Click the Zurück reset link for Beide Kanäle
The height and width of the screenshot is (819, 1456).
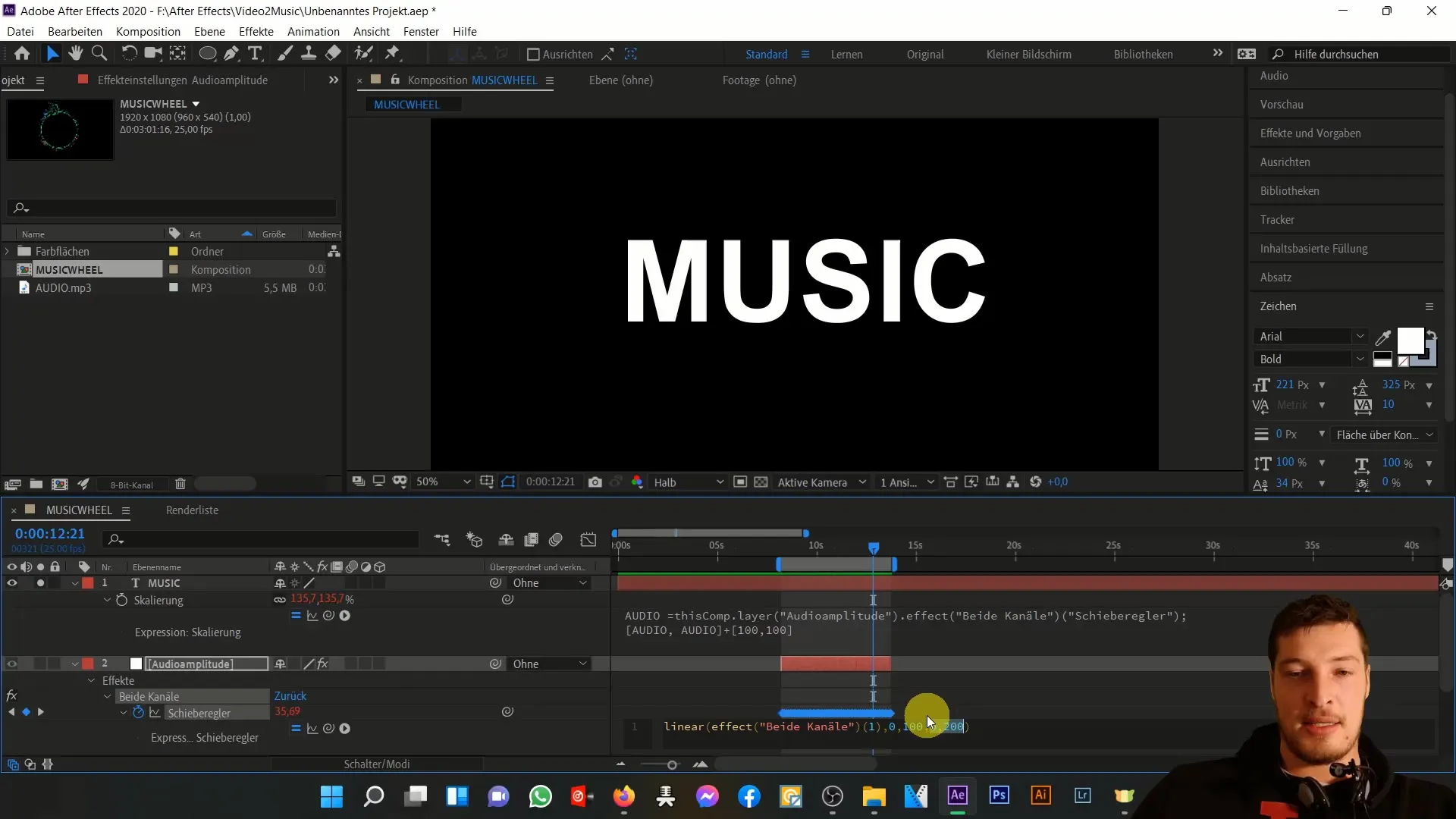(x=290, y=696)
